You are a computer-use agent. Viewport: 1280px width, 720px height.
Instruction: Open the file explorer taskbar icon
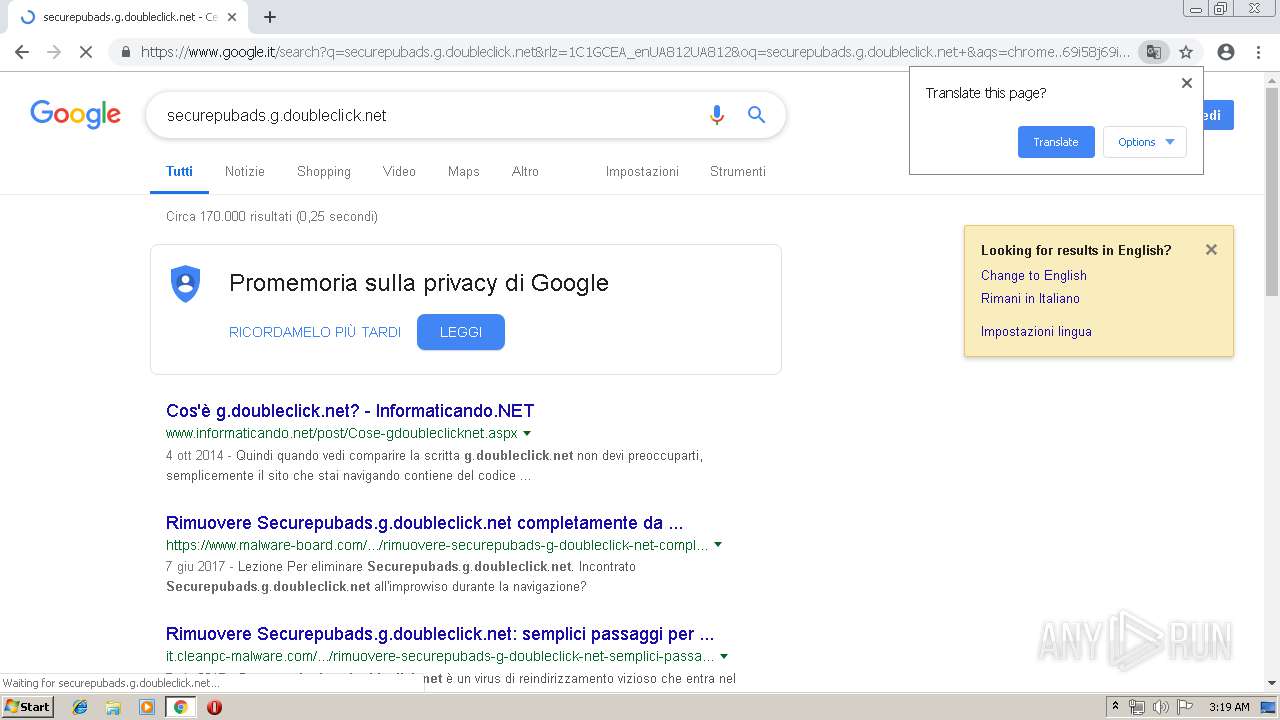(x=113, y=707)
